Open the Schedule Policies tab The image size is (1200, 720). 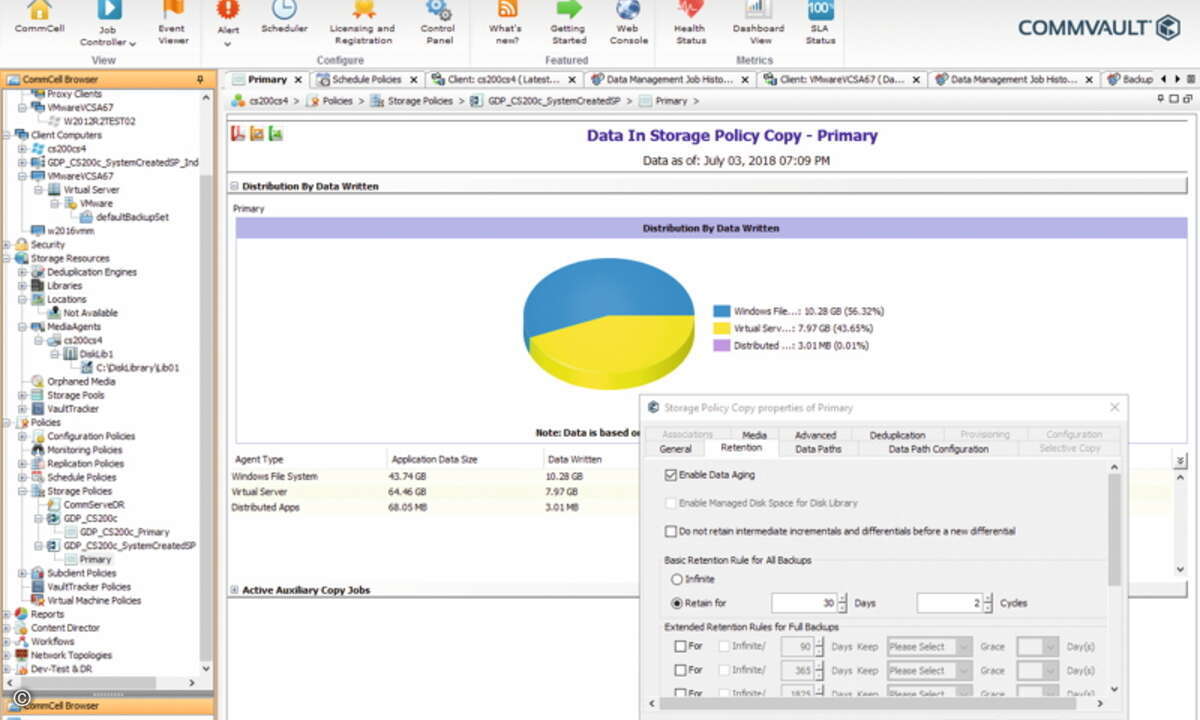point(366,79)
